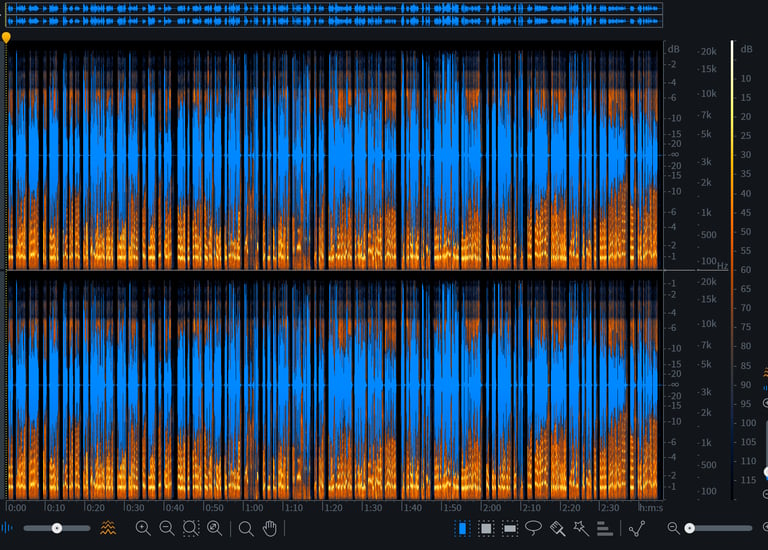
Task: Click the bottom channel spectrogram
Action: pyautogui.click(x=334, y=386)
